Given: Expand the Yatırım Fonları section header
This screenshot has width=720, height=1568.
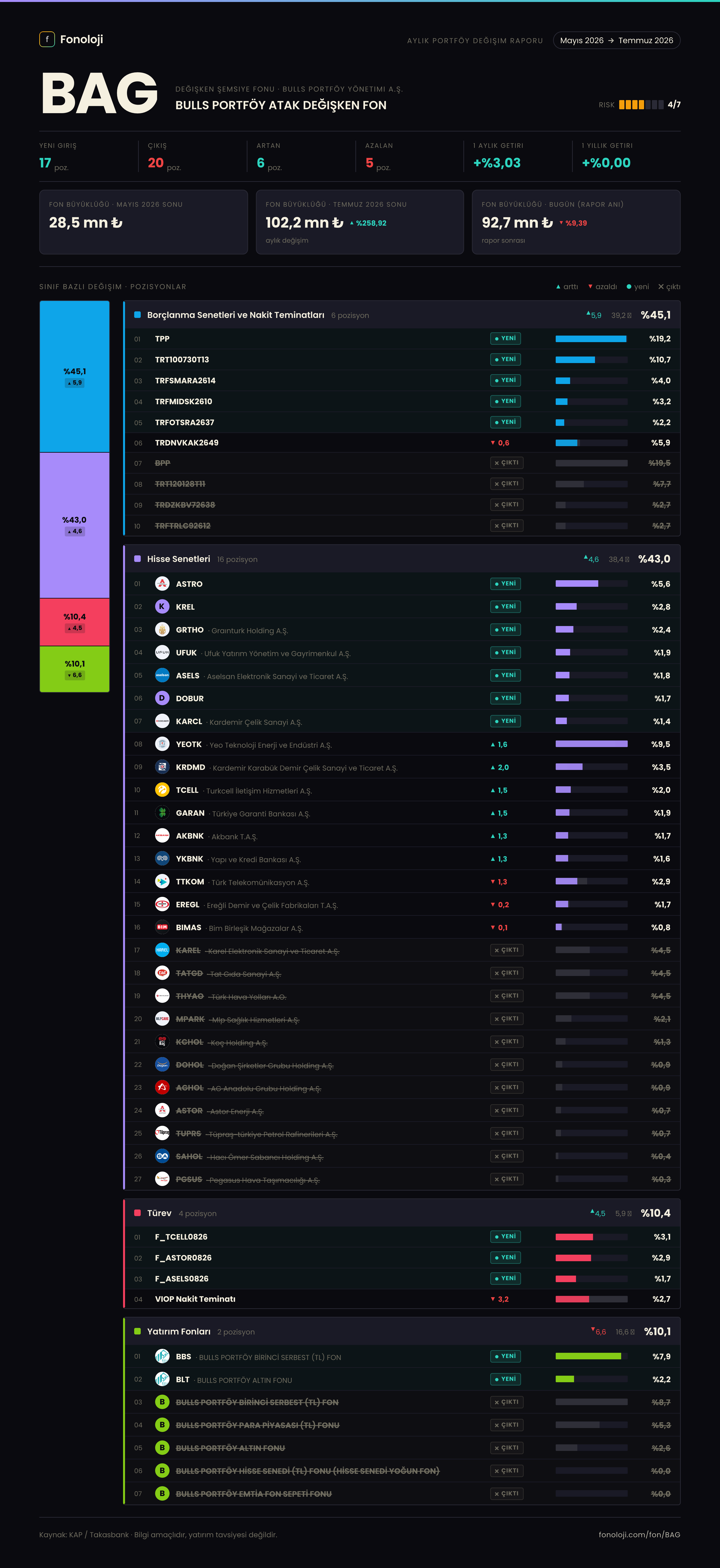Looking at the screenshot, I should click(402, 1331).
